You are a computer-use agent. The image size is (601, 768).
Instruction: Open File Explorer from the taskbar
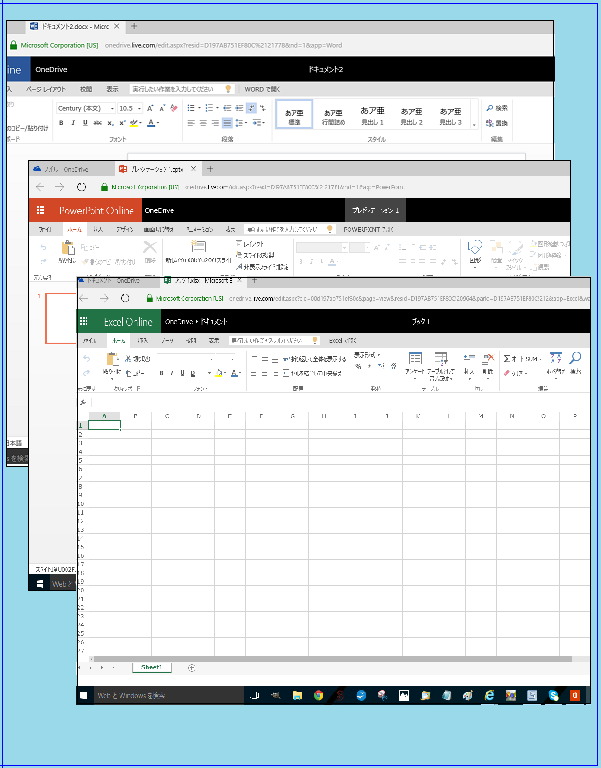pyautogui.click(x=297, y=696)
